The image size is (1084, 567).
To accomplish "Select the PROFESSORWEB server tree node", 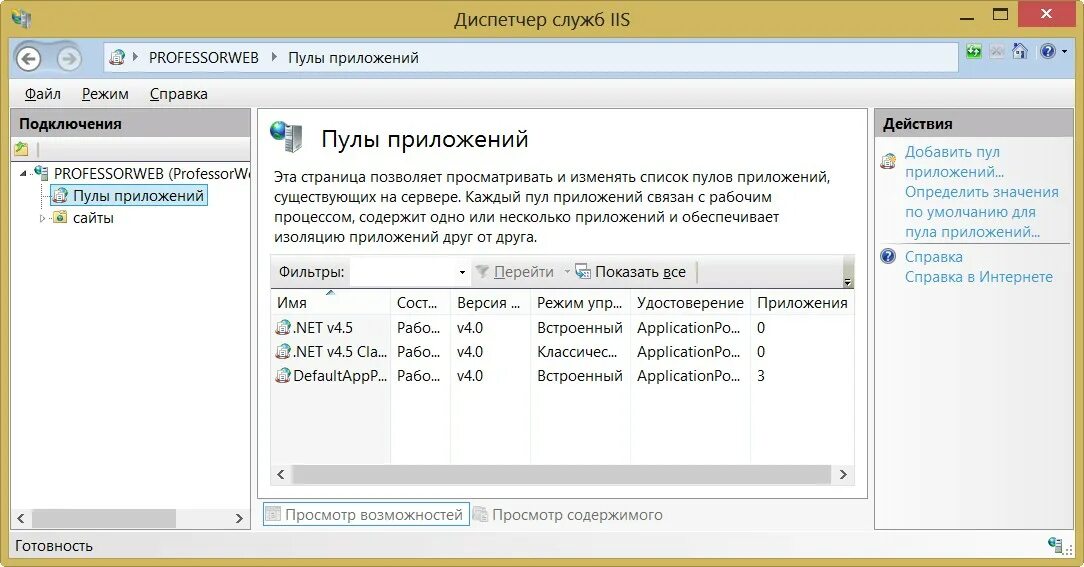I will (x=151, y=174).
